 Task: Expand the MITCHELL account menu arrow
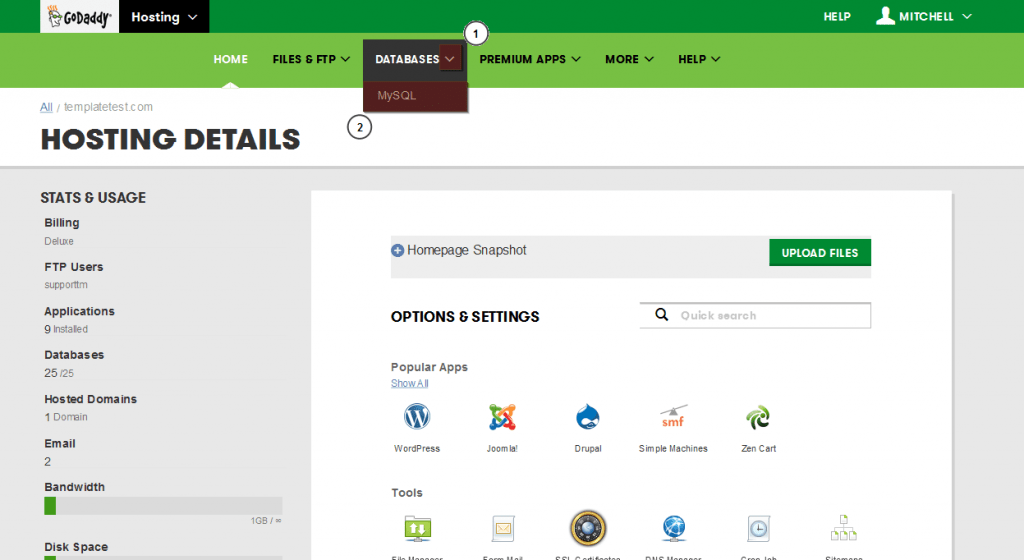coord(967,16)
